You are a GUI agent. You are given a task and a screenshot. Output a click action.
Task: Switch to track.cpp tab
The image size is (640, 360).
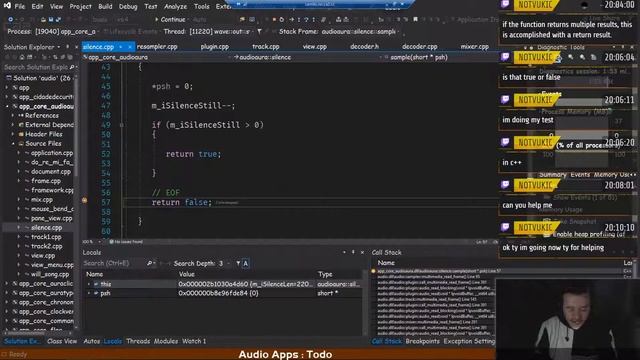click(266, 47)
